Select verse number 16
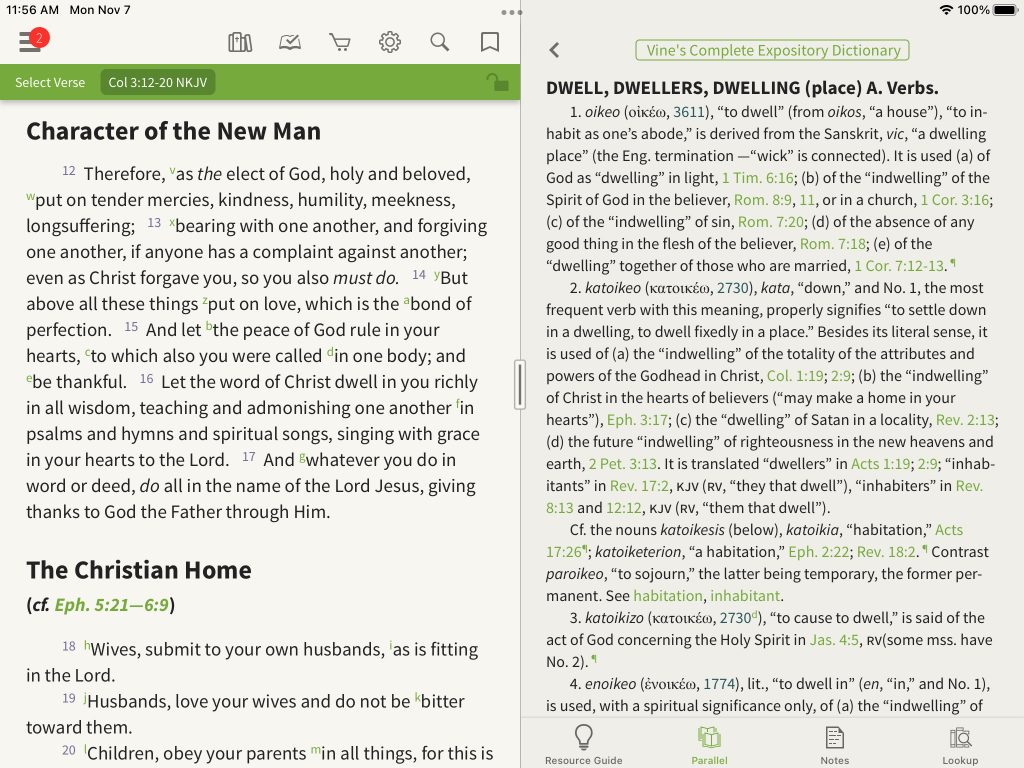Screen dimensions: 1024x768 146,379
